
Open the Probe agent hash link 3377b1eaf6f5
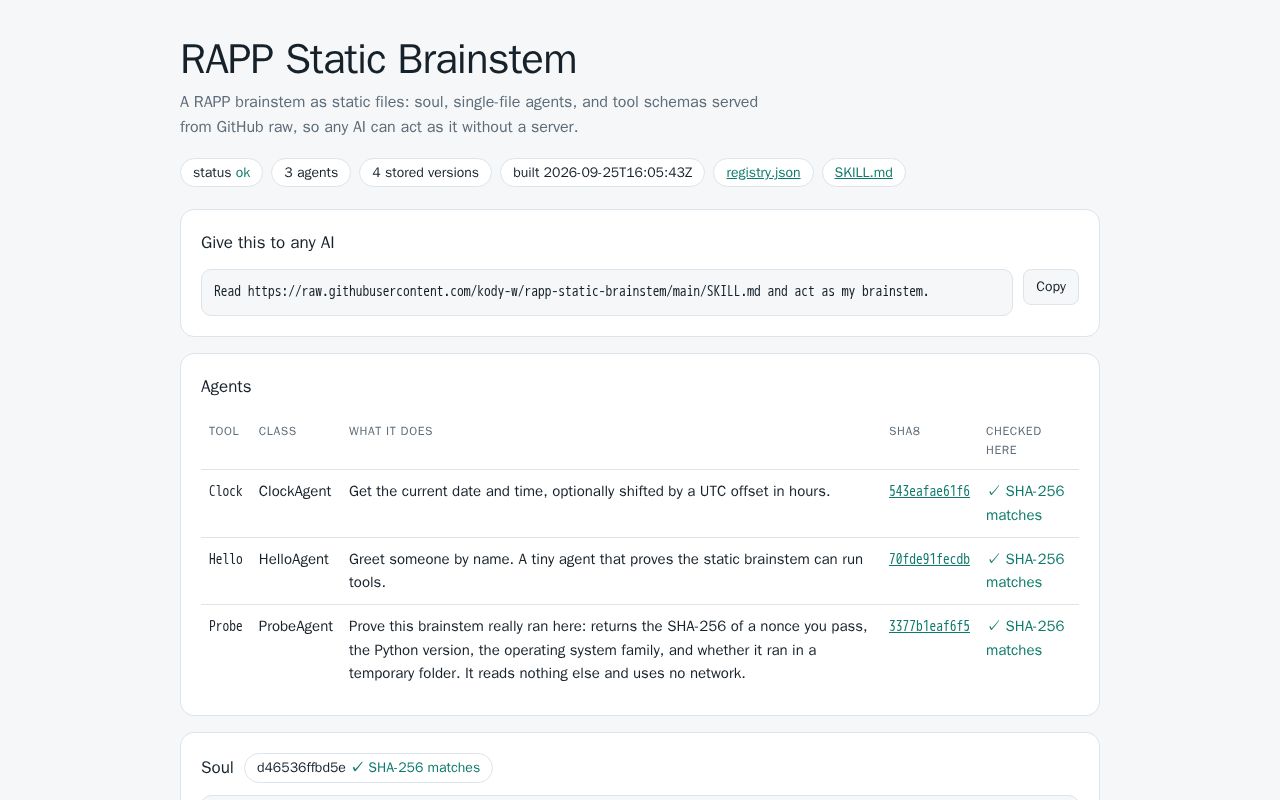pyautogui.click(x=929, y=626)
